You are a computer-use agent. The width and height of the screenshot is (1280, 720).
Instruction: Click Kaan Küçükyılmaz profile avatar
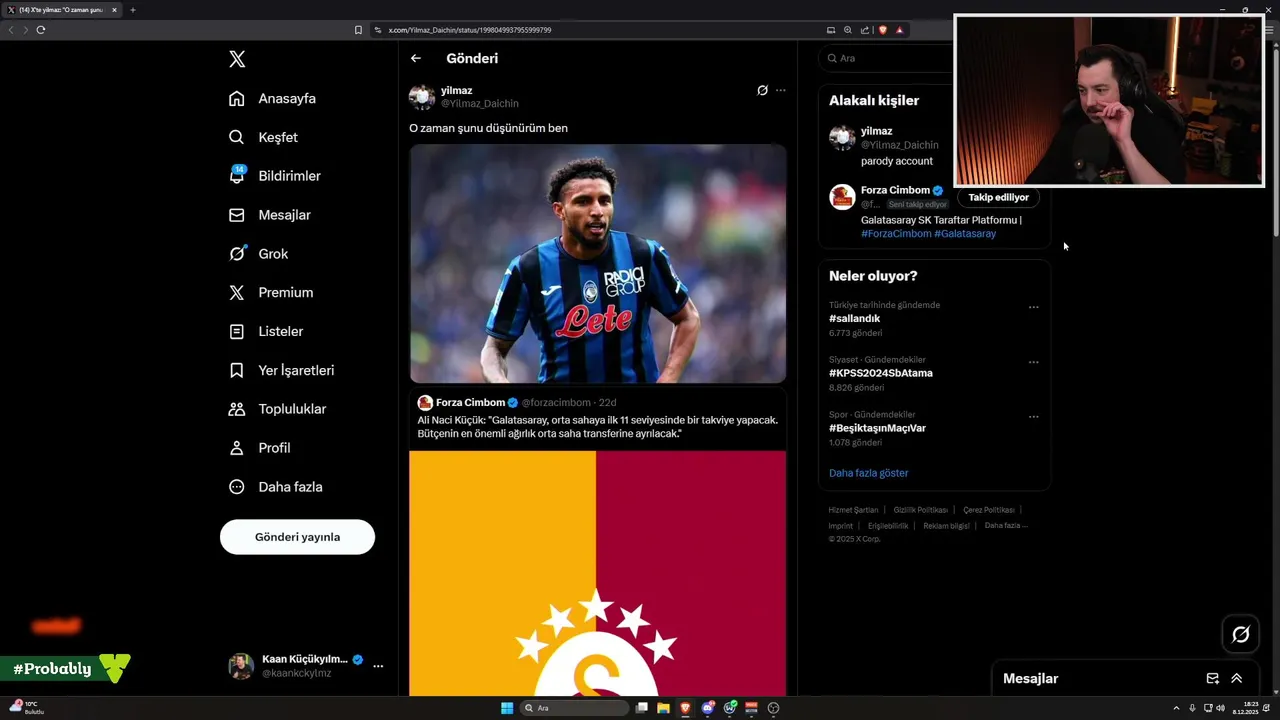point(241,666)
